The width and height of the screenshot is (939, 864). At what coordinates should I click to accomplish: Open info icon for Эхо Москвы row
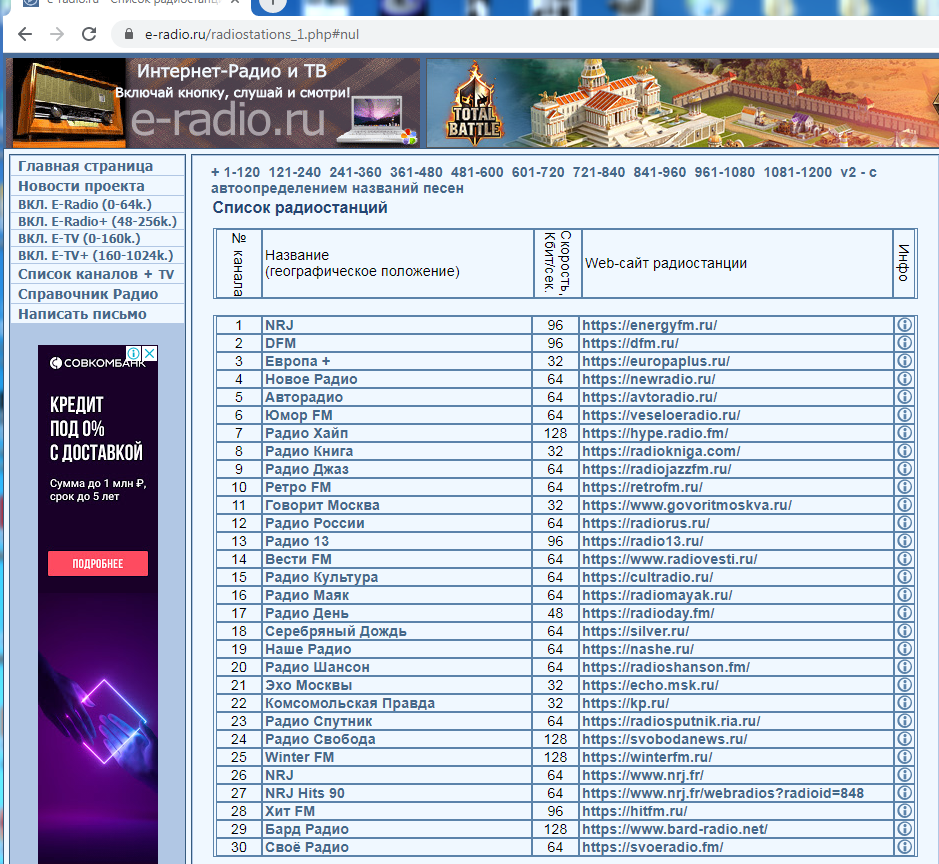904,684
